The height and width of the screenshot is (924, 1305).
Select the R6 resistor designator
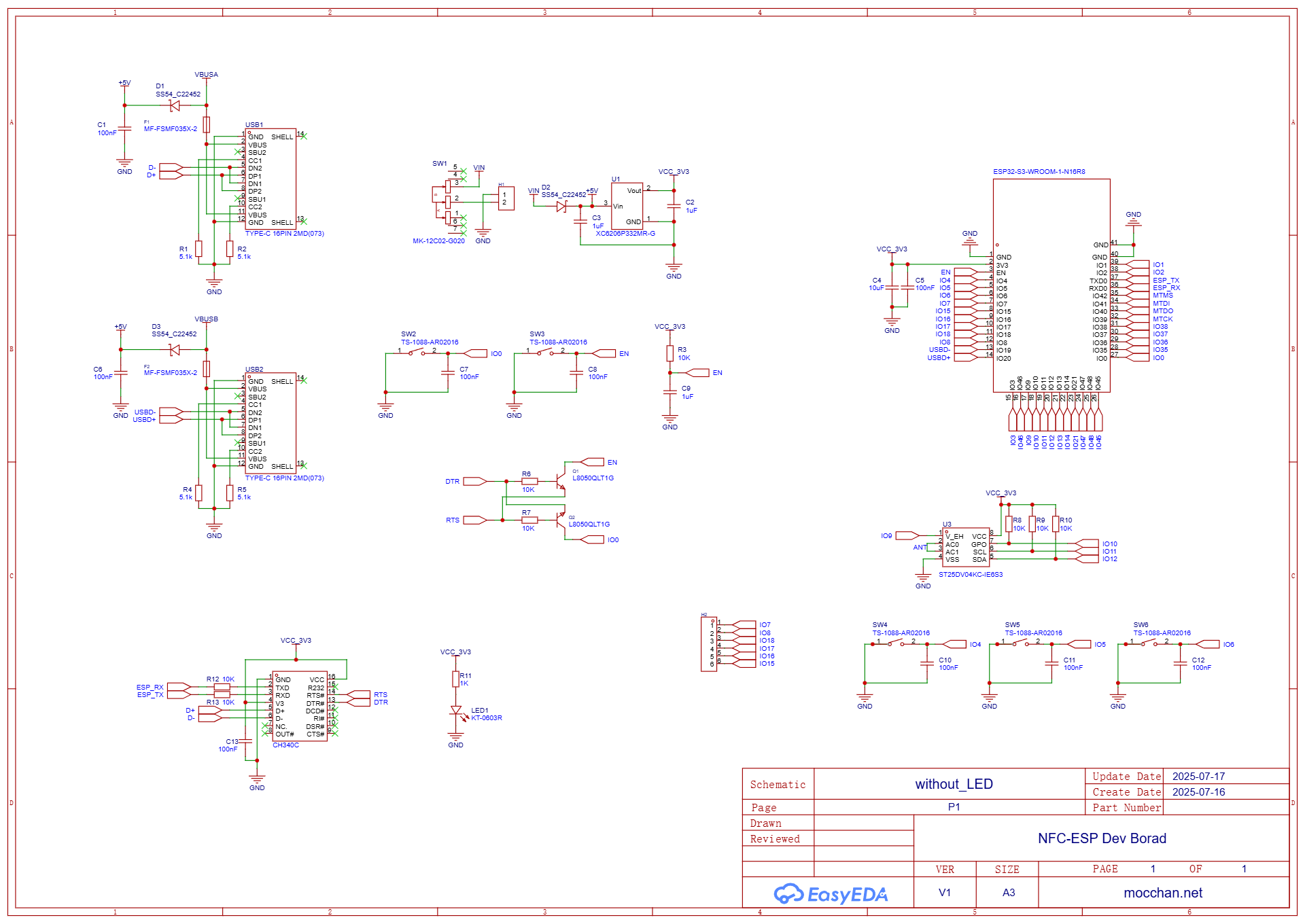pos(526,474)
